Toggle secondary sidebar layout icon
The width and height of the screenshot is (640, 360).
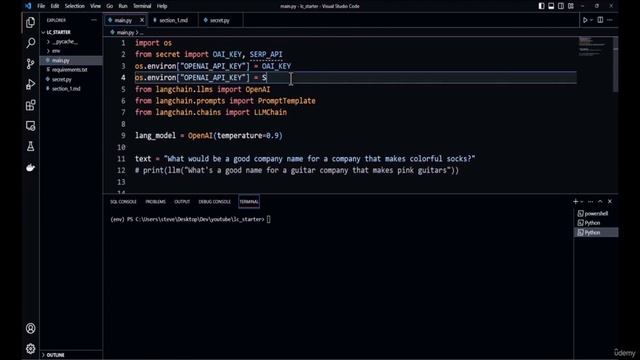[x=561, y=6]
